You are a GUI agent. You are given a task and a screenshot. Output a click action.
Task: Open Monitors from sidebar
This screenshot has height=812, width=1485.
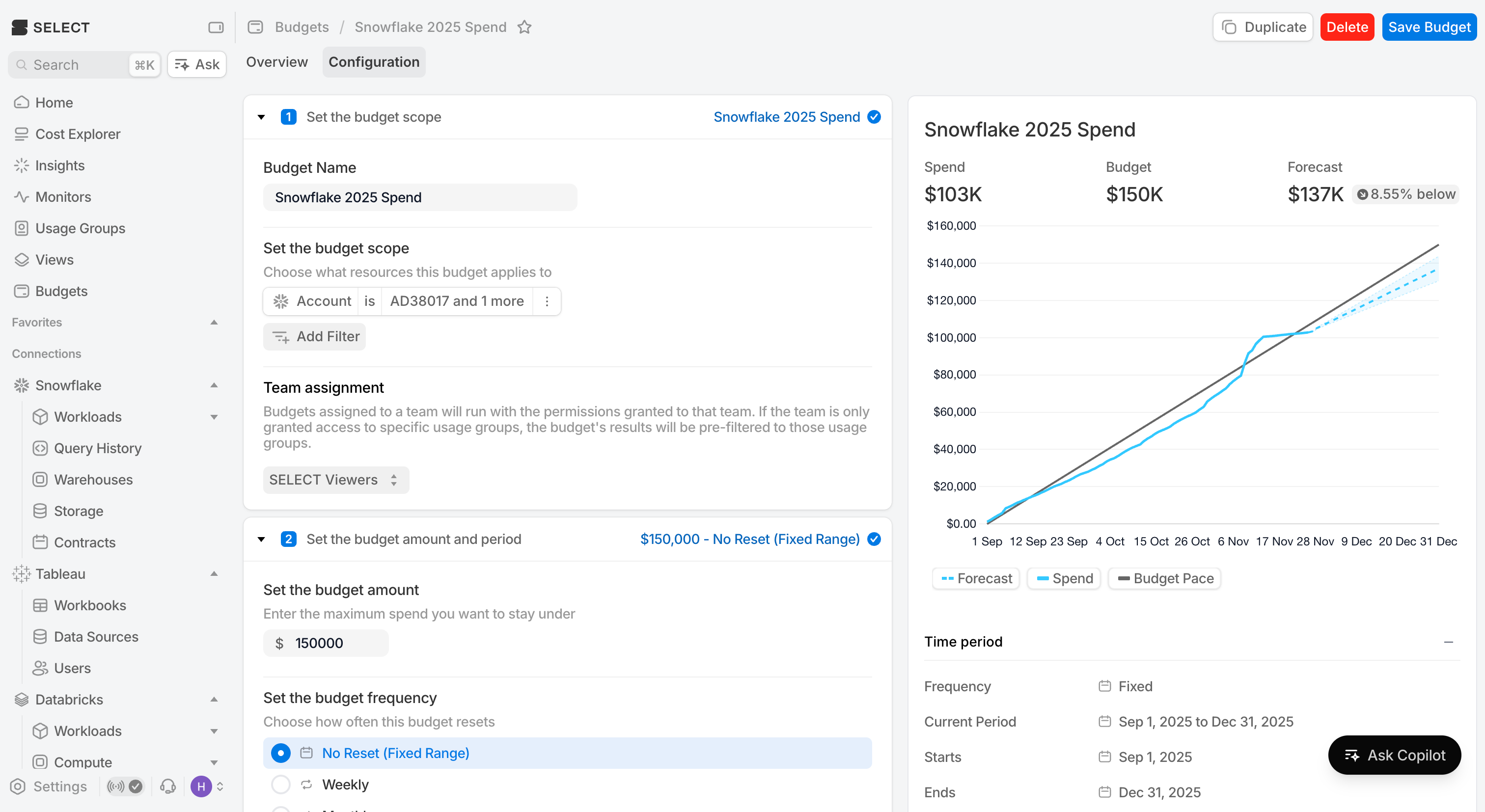[63, 196]
